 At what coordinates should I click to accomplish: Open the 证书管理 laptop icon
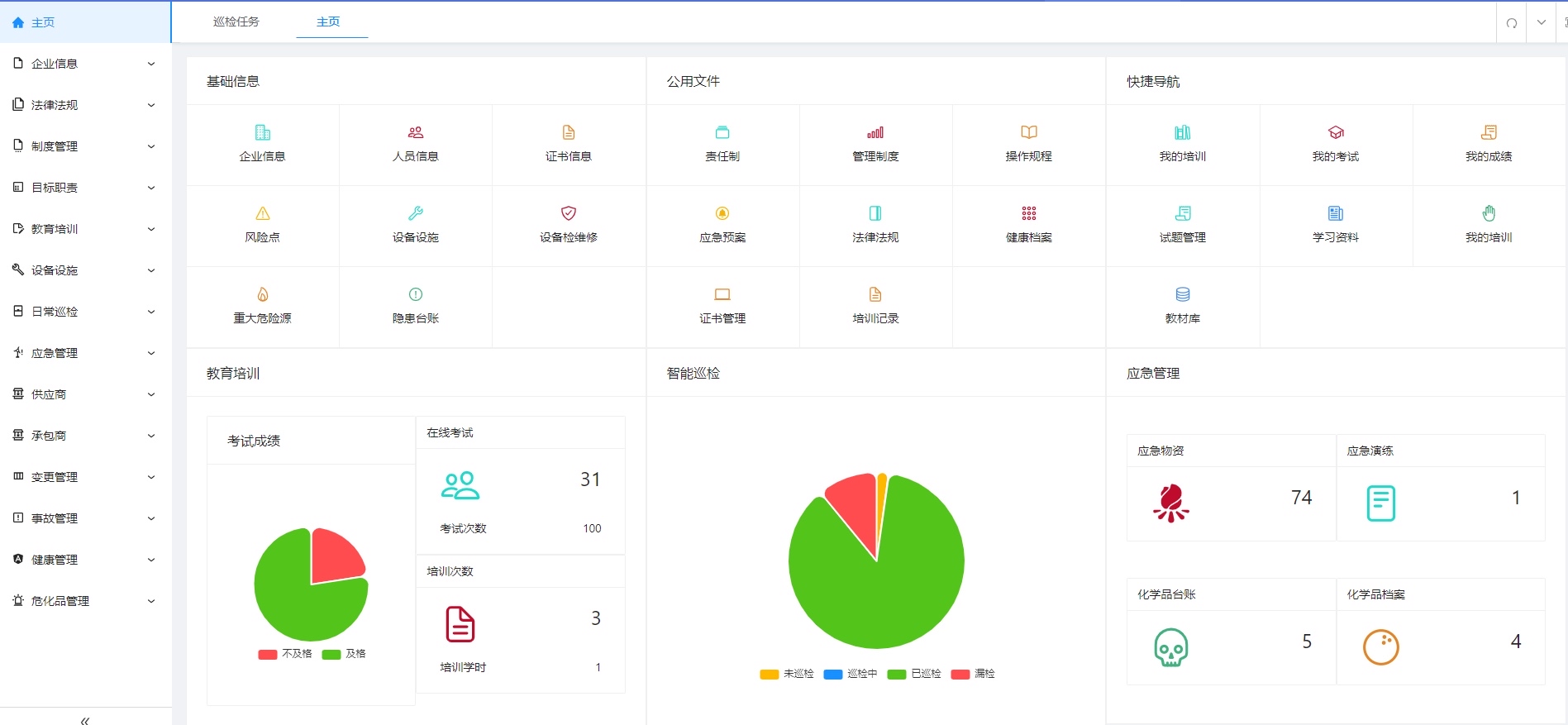click(722, 294)
